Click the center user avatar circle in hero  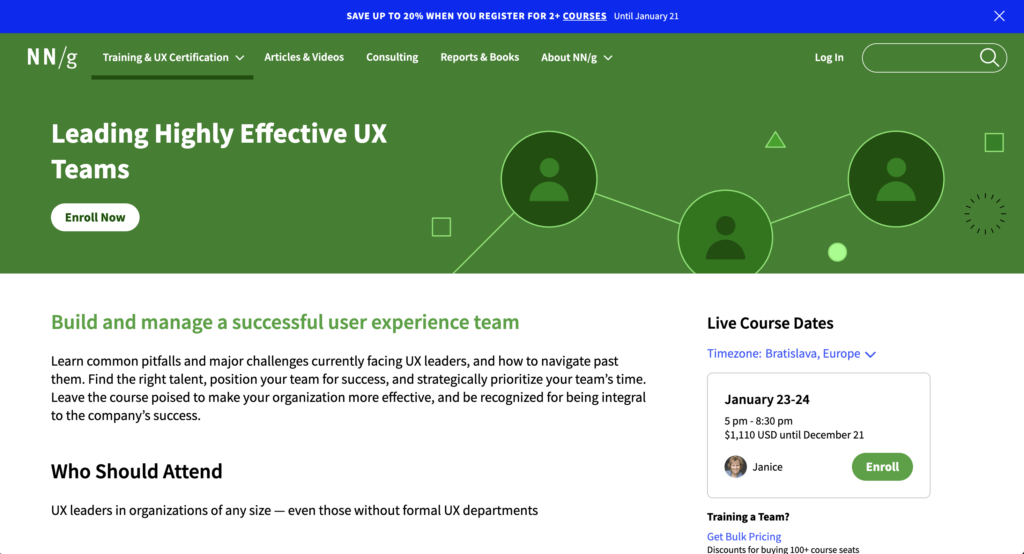click(725, 238)
